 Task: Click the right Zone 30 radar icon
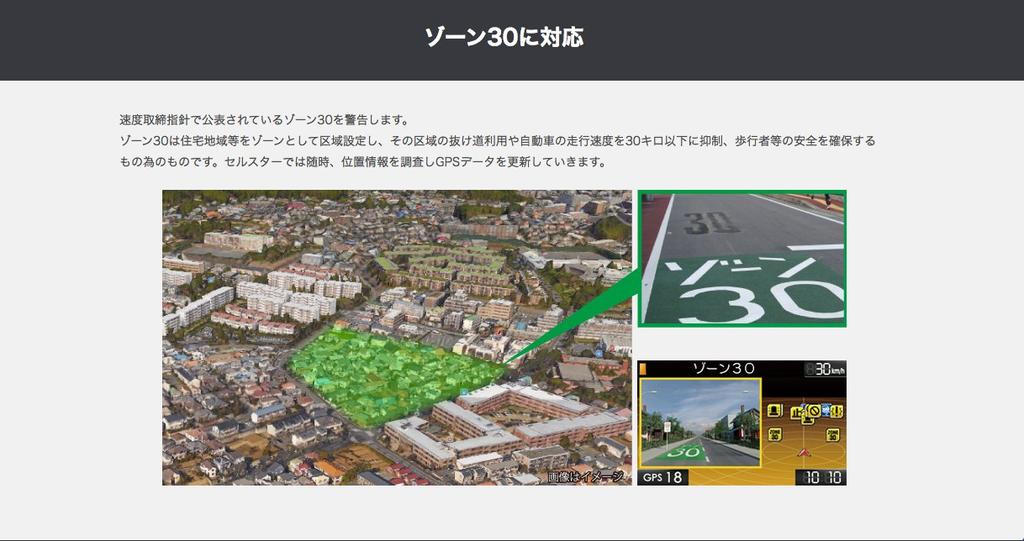click(832, 434)
